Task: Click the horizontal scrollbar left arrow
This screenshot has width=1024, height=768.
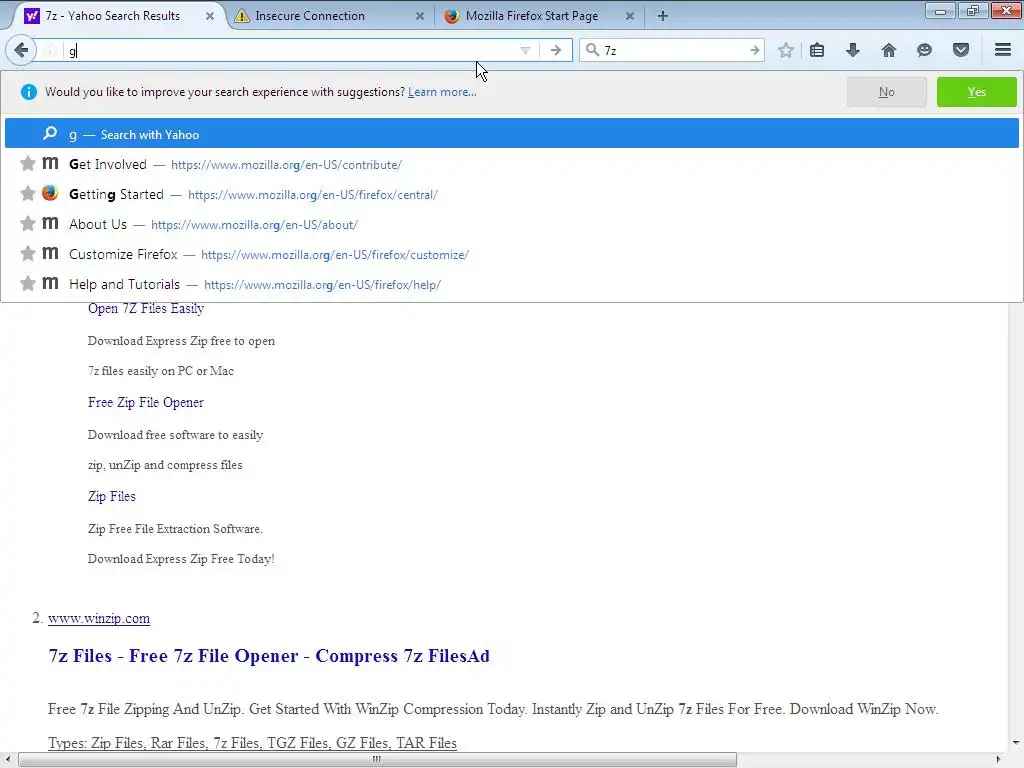Action: 7,760
